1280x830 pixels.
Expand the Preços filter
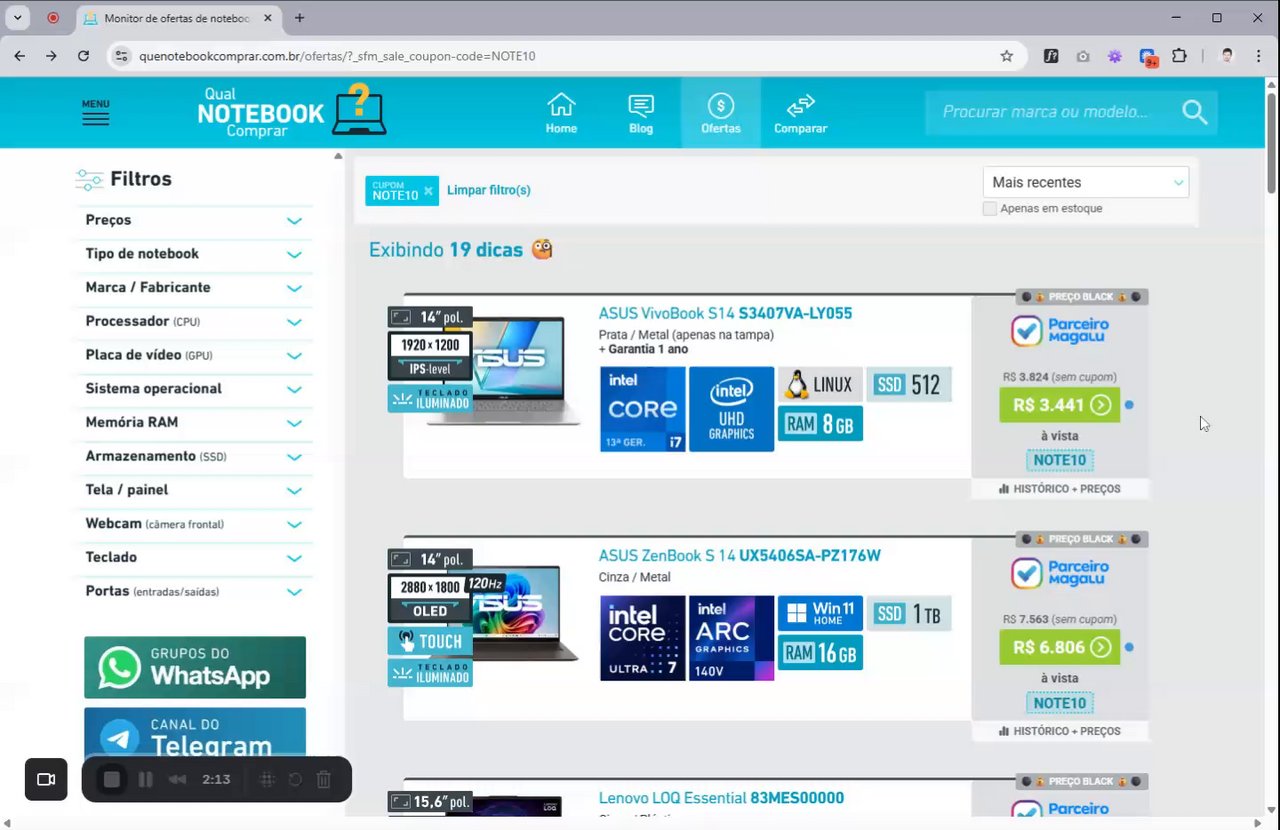click(x=194, y=220)
